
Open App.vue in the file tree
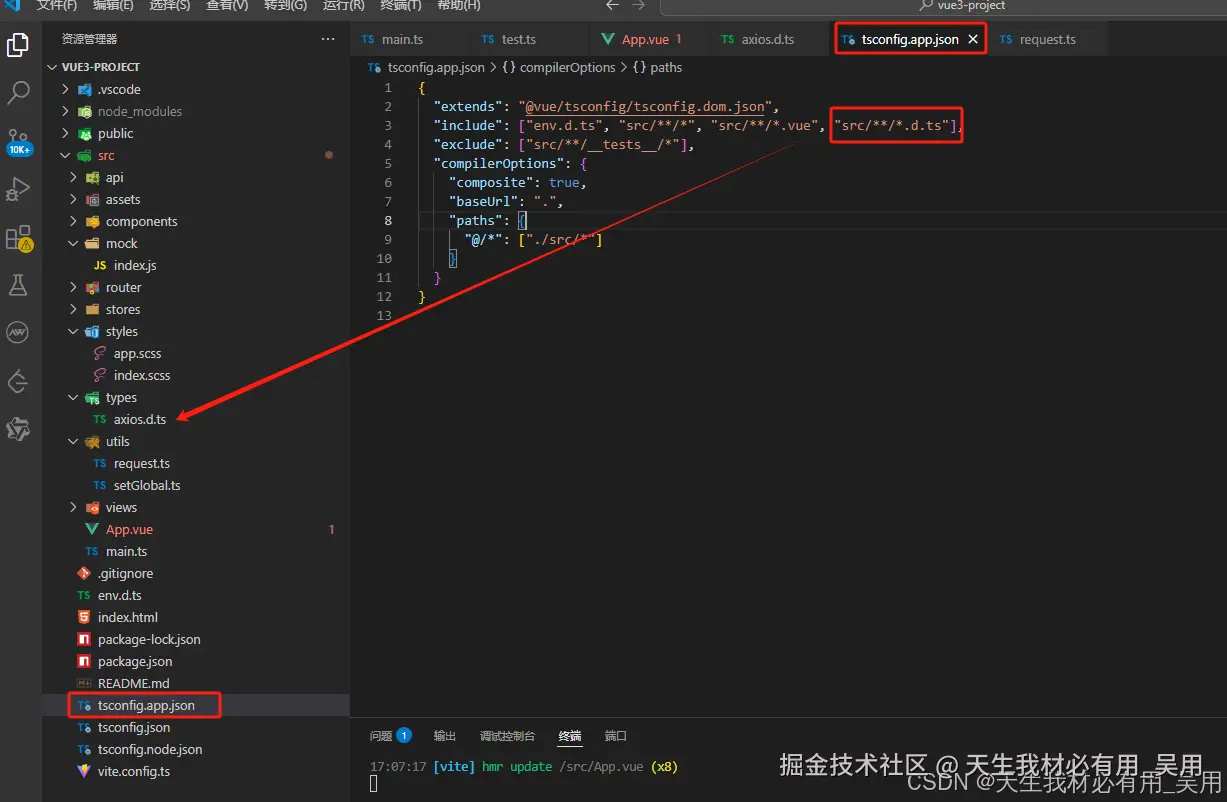(x=196, y=529)
